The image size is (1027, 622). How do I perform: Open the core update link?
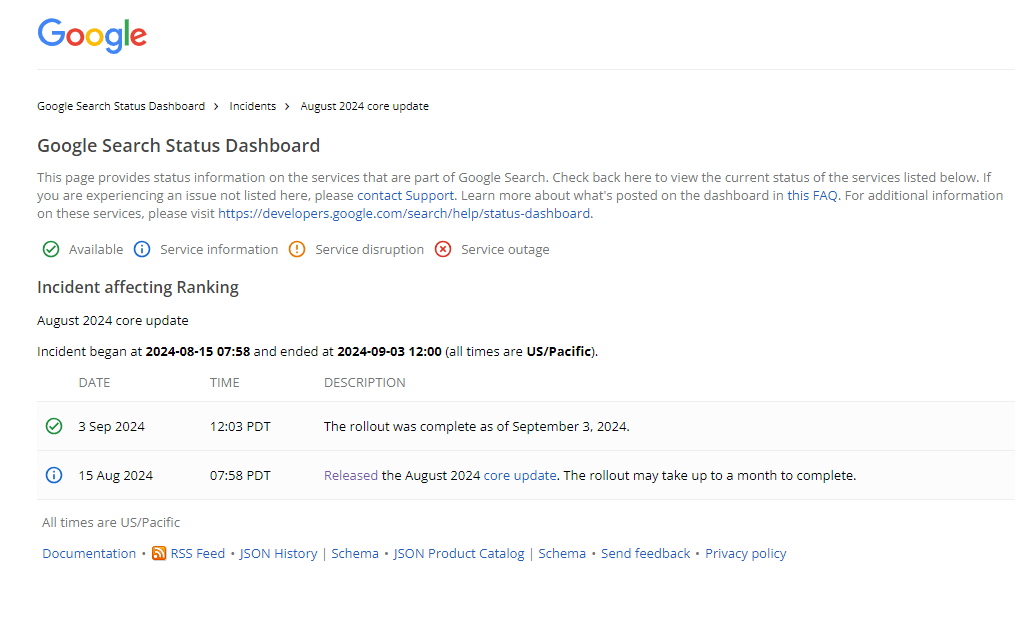520,475
